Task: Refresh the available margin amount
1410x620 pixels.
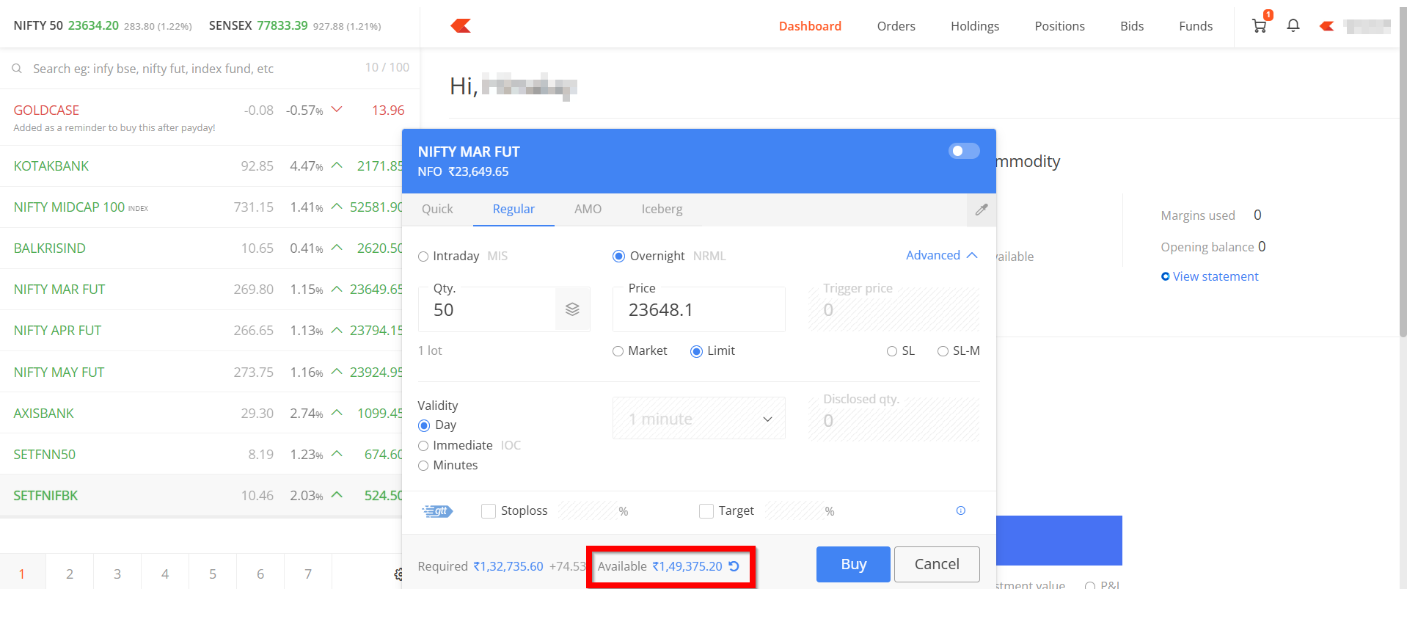Action: (733, 566)
